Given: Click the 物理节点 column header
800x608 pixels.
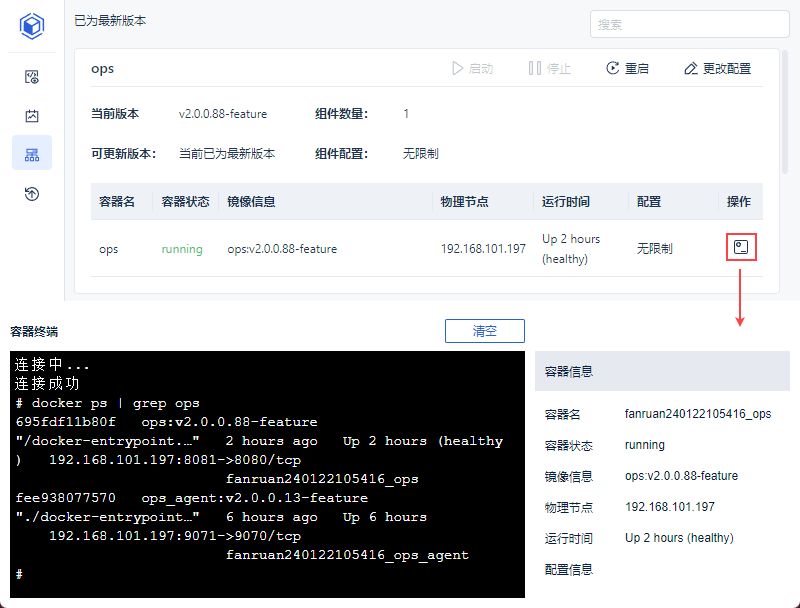Looking at the screenshot, I should [x=464, y=201].
